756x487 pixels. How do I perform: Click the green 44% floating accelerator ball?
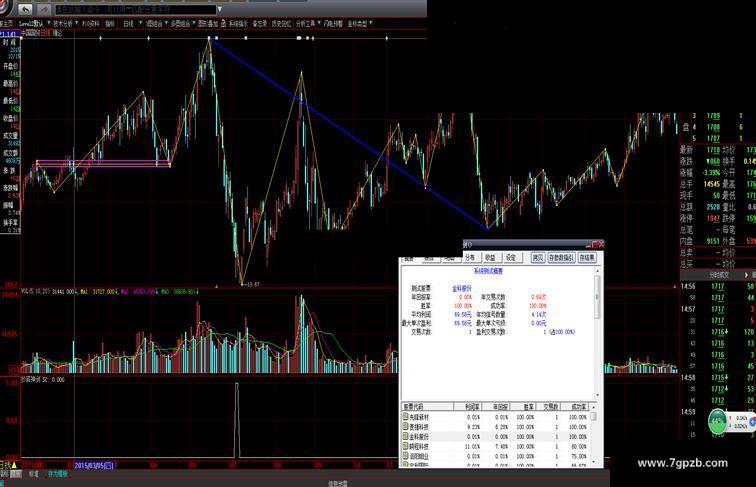pyautogui.click(x=717, y=421)
